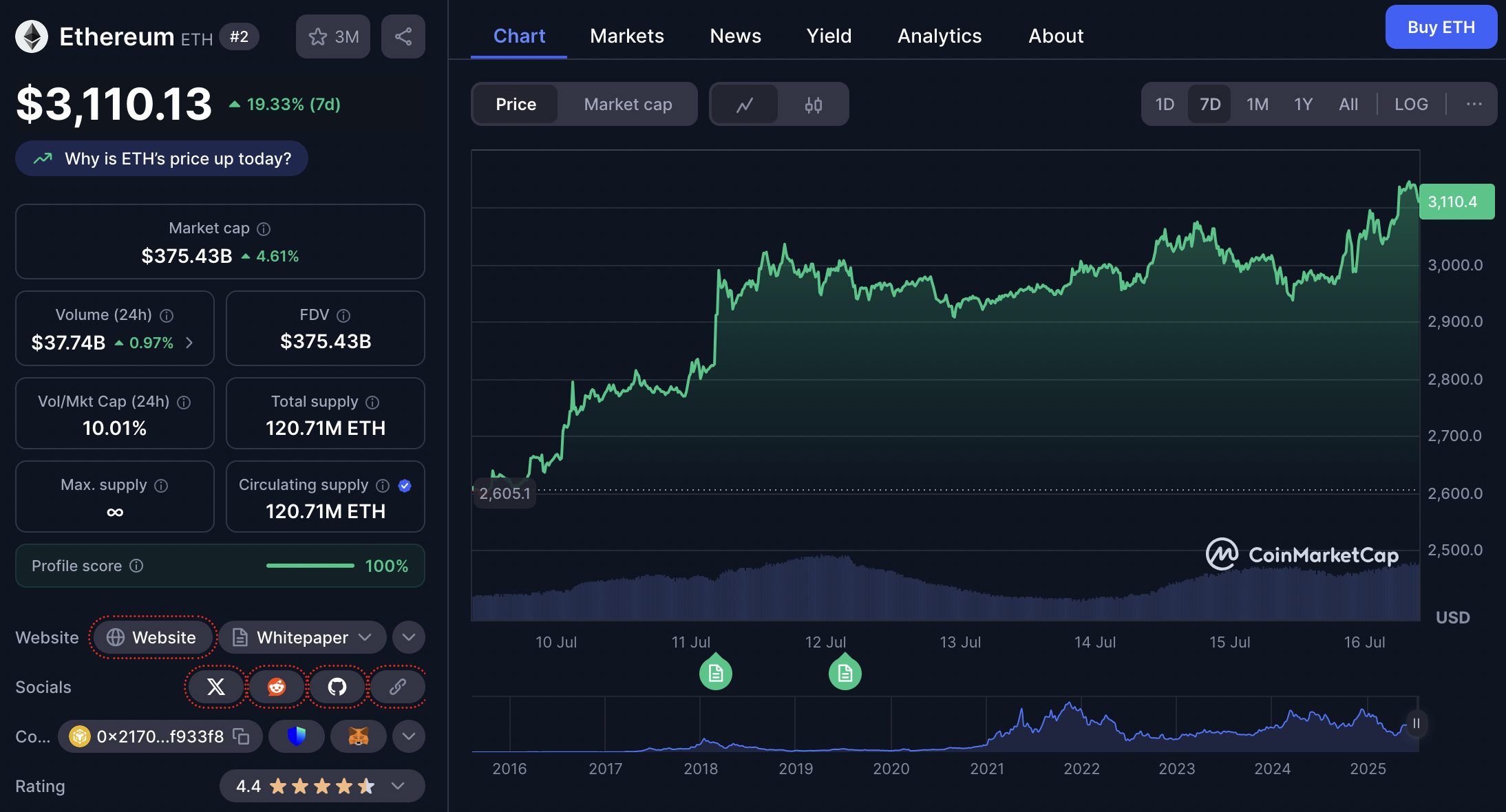Copy the contract address 0x2170...f933f8
The height and width of the screenshot is (812, 1506).
[241, 736]
